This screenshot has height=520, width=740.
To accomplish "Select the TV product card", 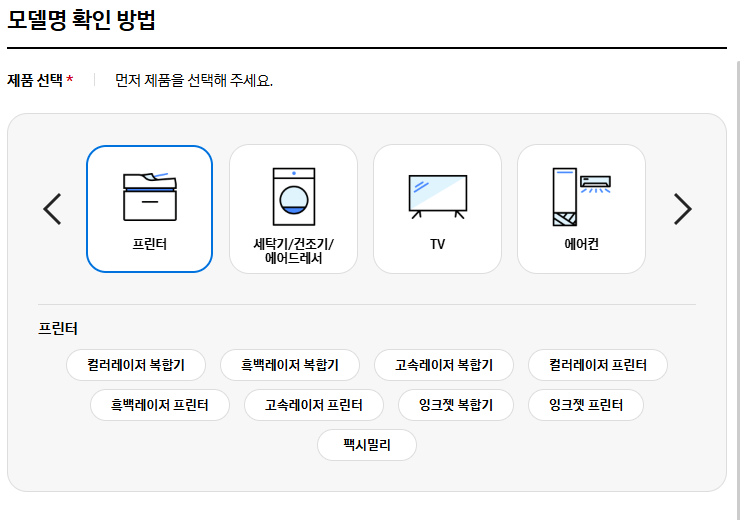I will [x=437, y=209].
